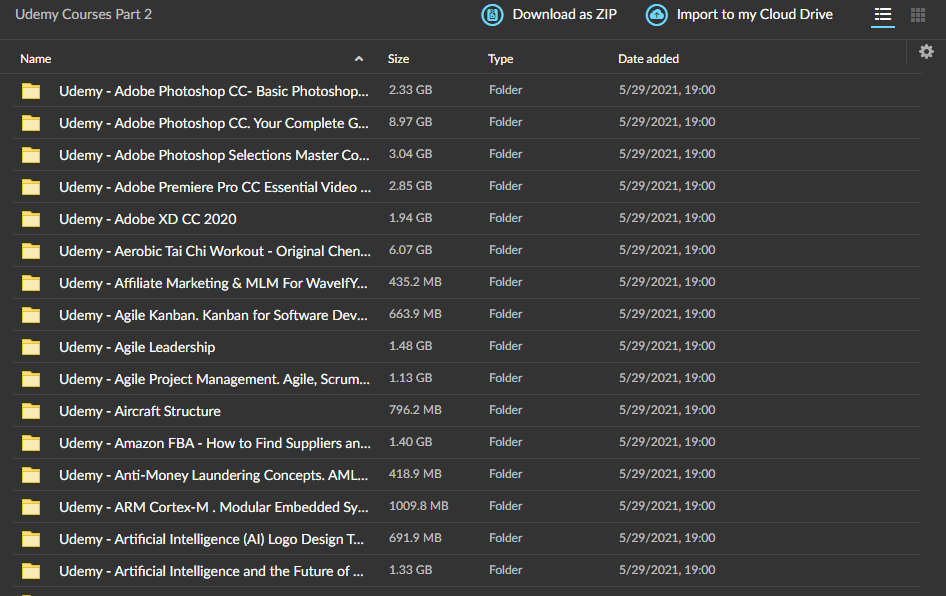The height and width of the screenshot is (596, 946).
Task: Click folder icon for Amazon FBA
Action: coord(31,442)
